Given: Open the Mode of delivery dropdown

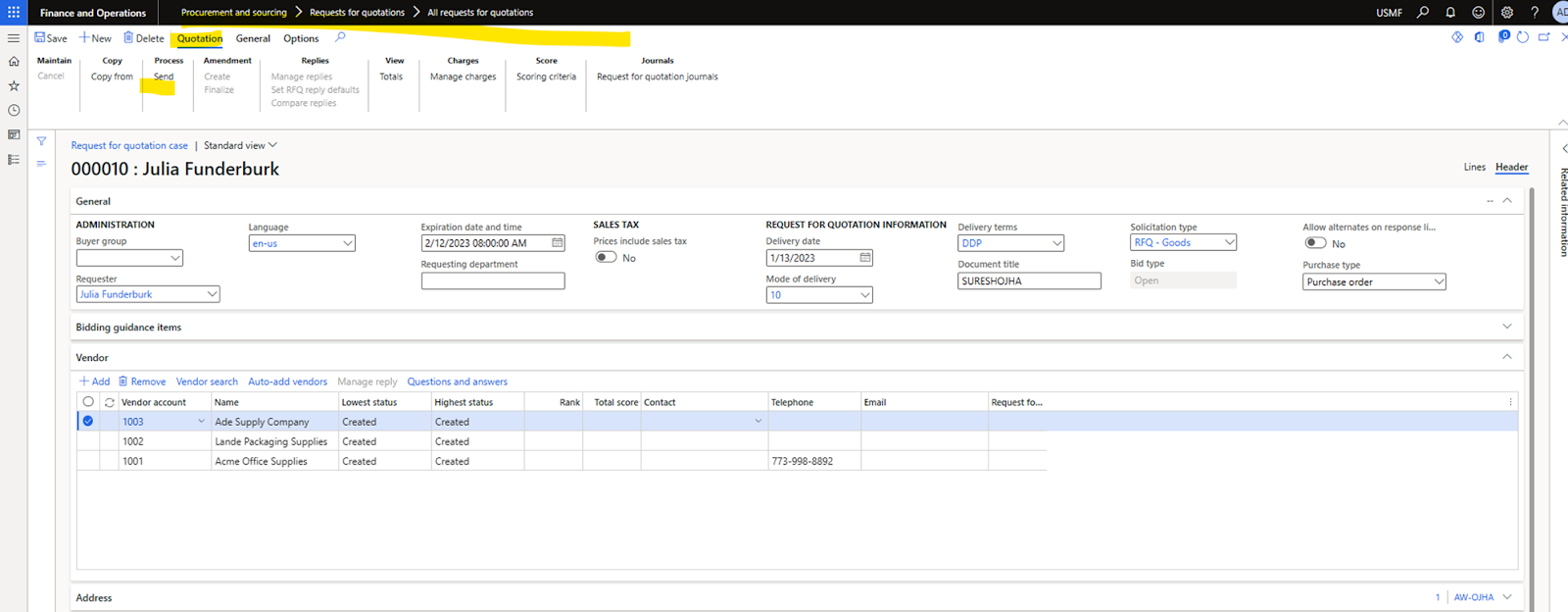Looking at the screenshot, I should 865,295.
